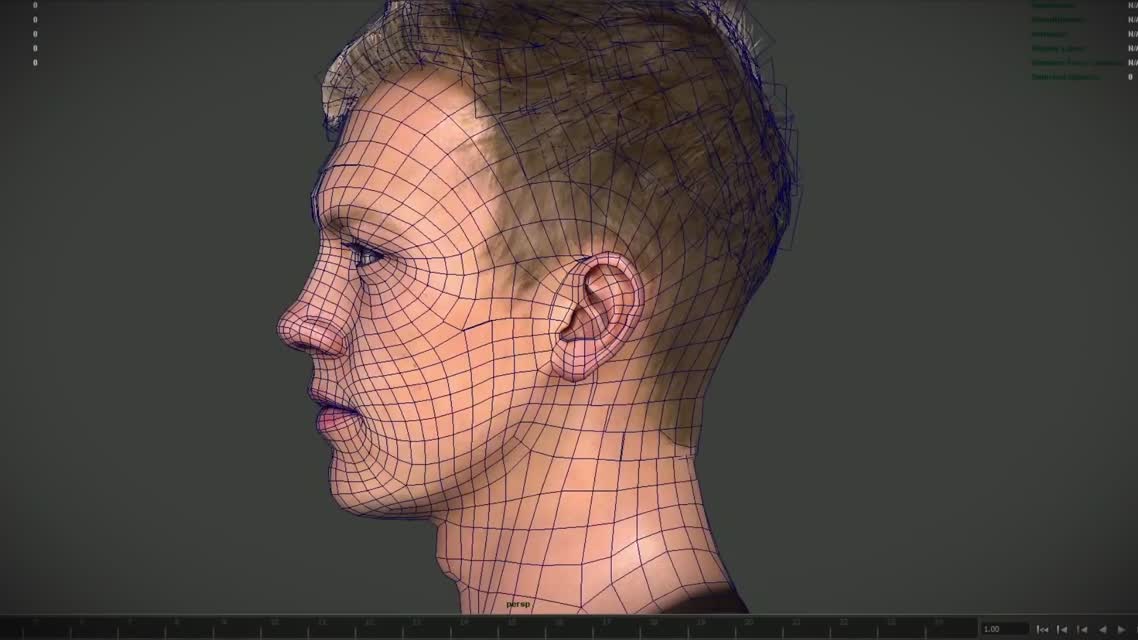Step back one frame button
1138x640 pixels.
tap(1062, 629)
